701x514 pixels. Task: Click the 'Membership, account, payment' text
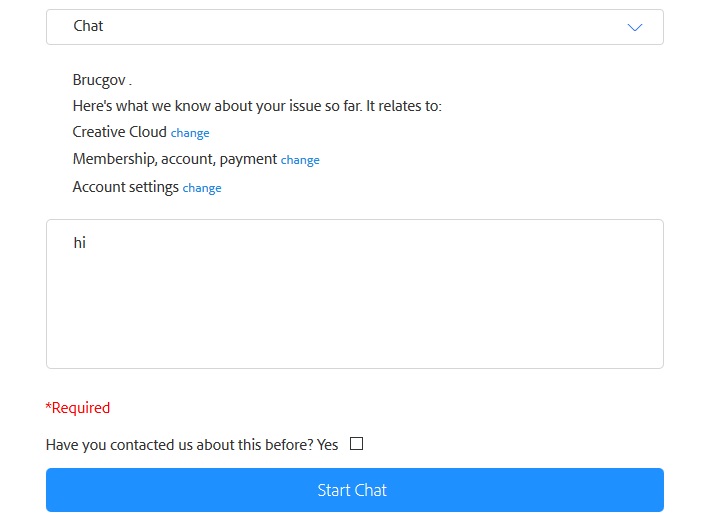coord(174,159)
